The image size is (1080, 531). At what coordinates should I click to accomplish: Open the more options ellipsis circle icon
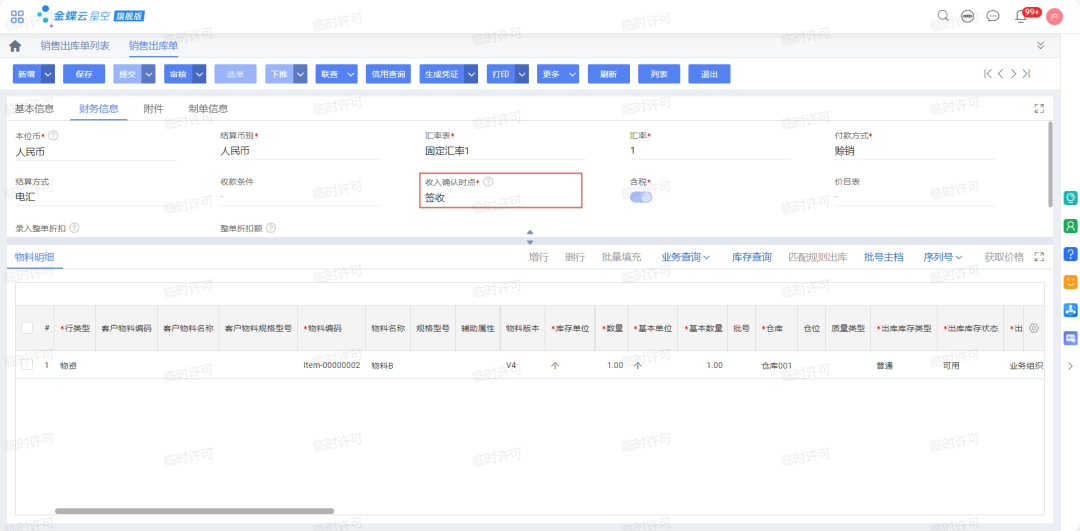point(968,16)
